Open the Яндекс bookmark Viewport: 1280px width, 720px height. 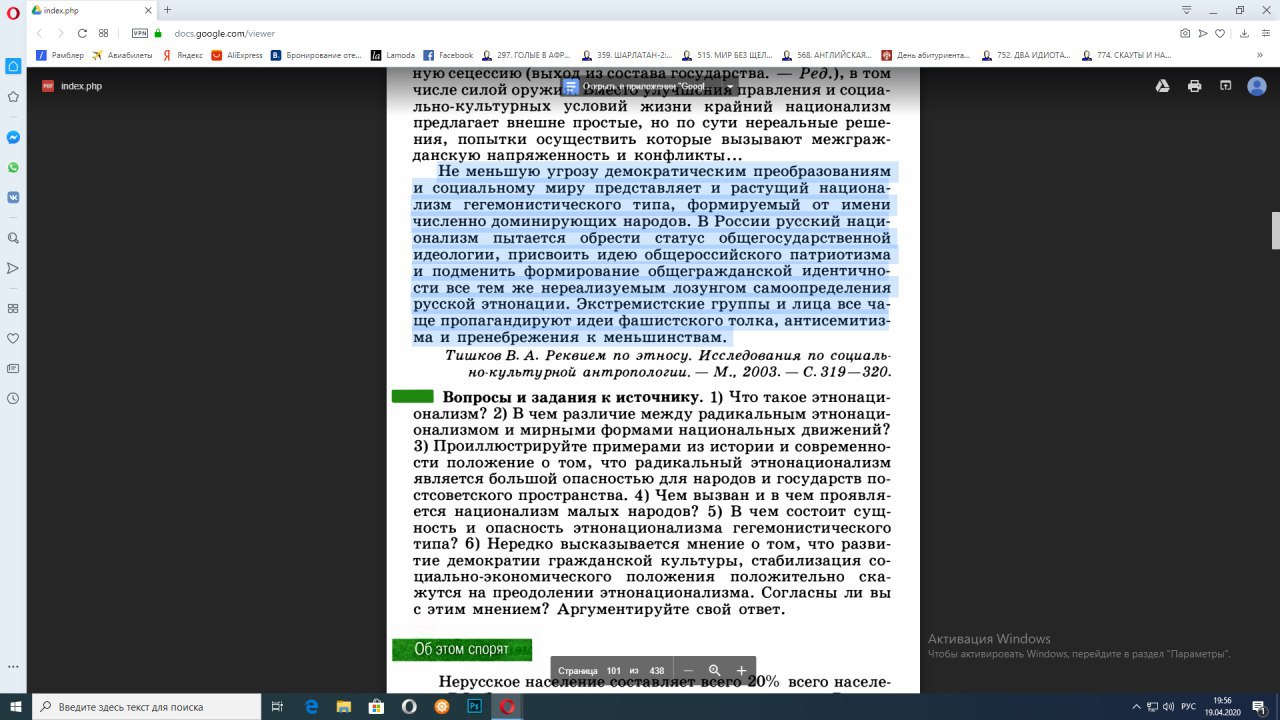point(182,55)
